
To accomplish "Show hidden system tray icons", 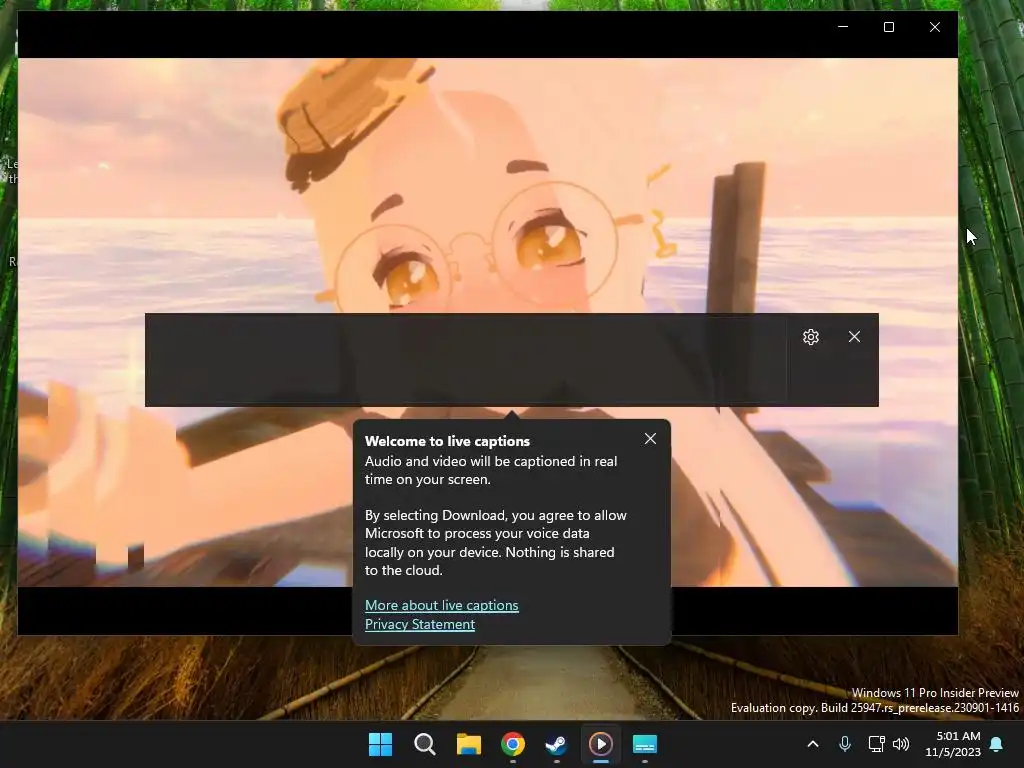I will pyautogui.click(x=813, y=744).
